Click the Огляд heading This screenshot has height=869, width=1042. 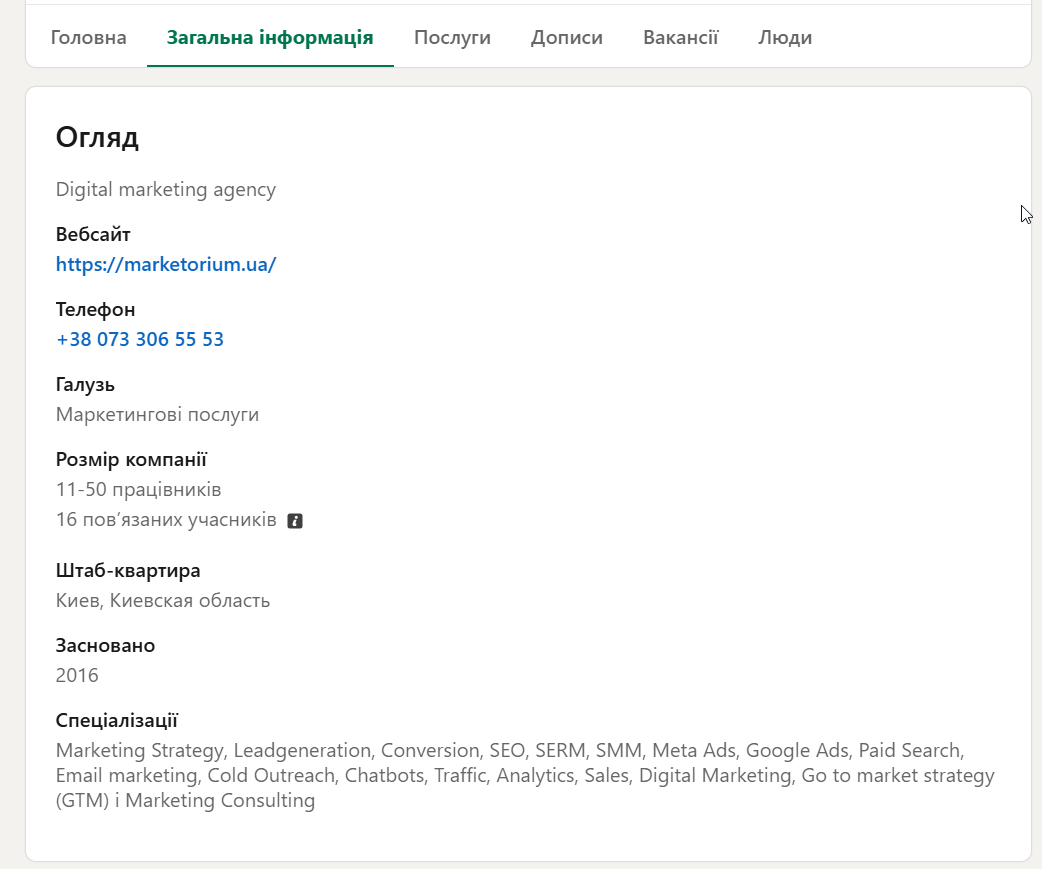pyautogui.click(x=97, y=137)
